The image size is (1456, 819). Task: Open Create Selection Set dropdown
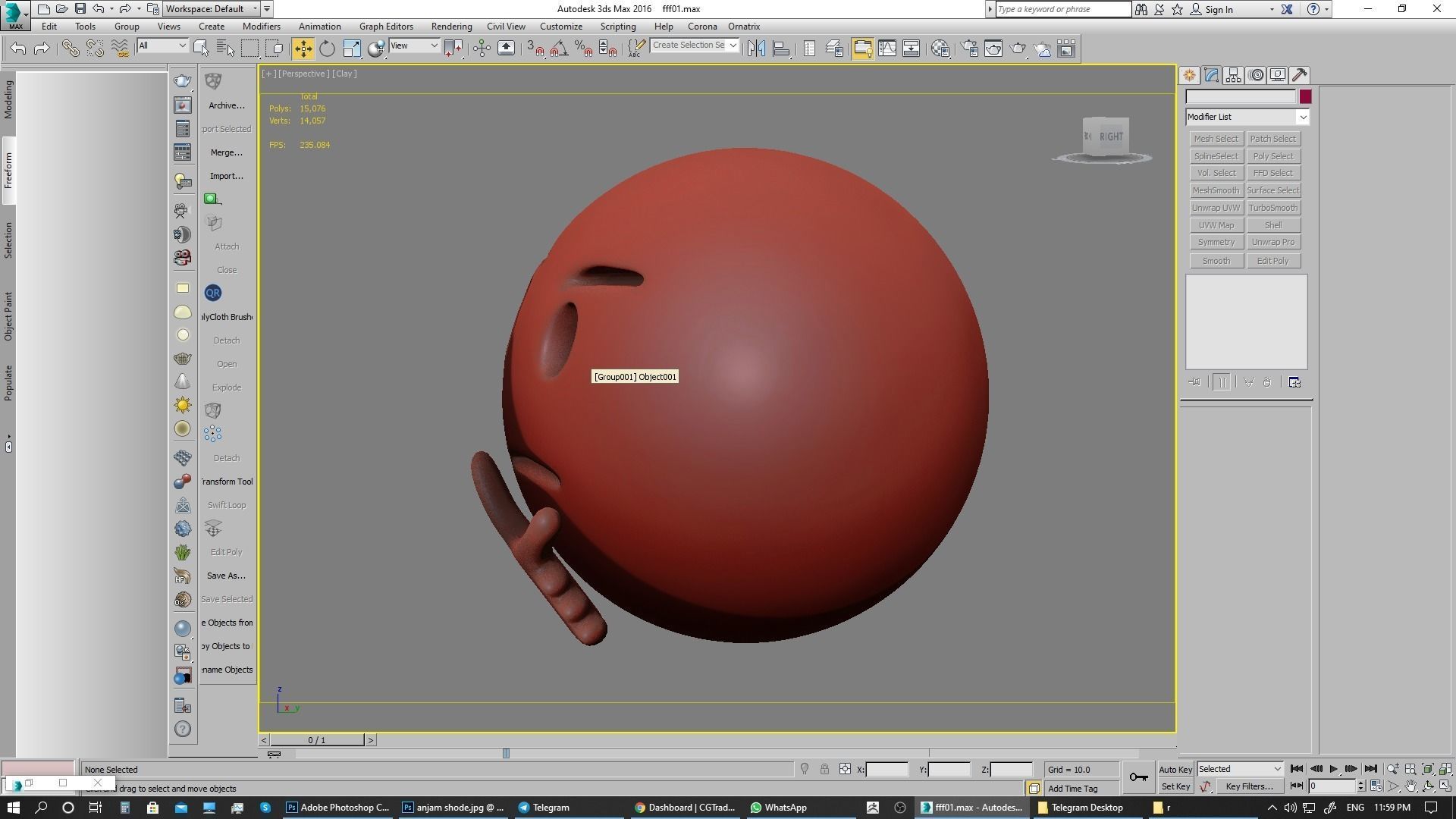point(694,46)
